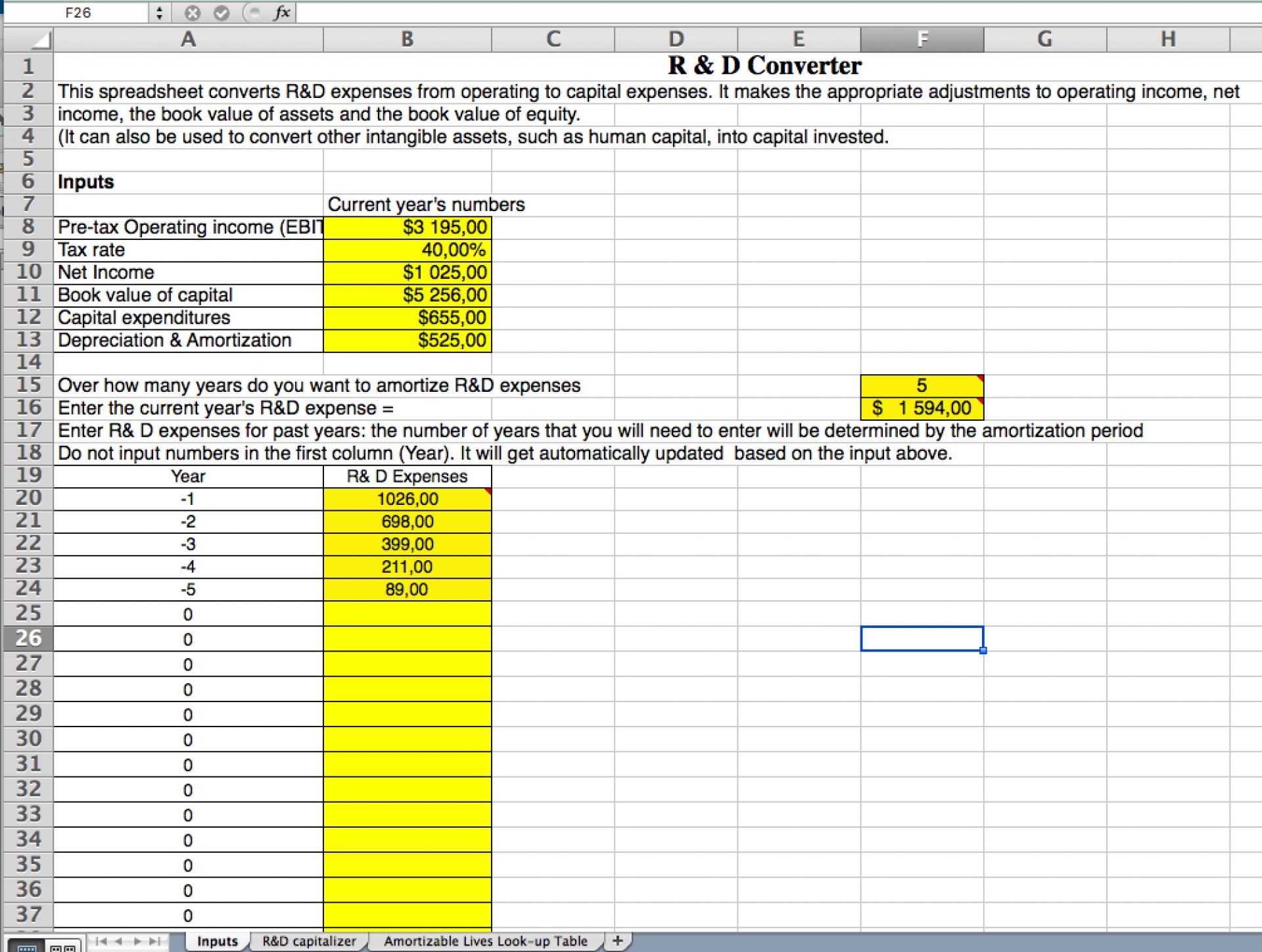This screenshot has height=952, width=1262.
Task: Click the 'Net Income' label cell
Action: [188, 273]
